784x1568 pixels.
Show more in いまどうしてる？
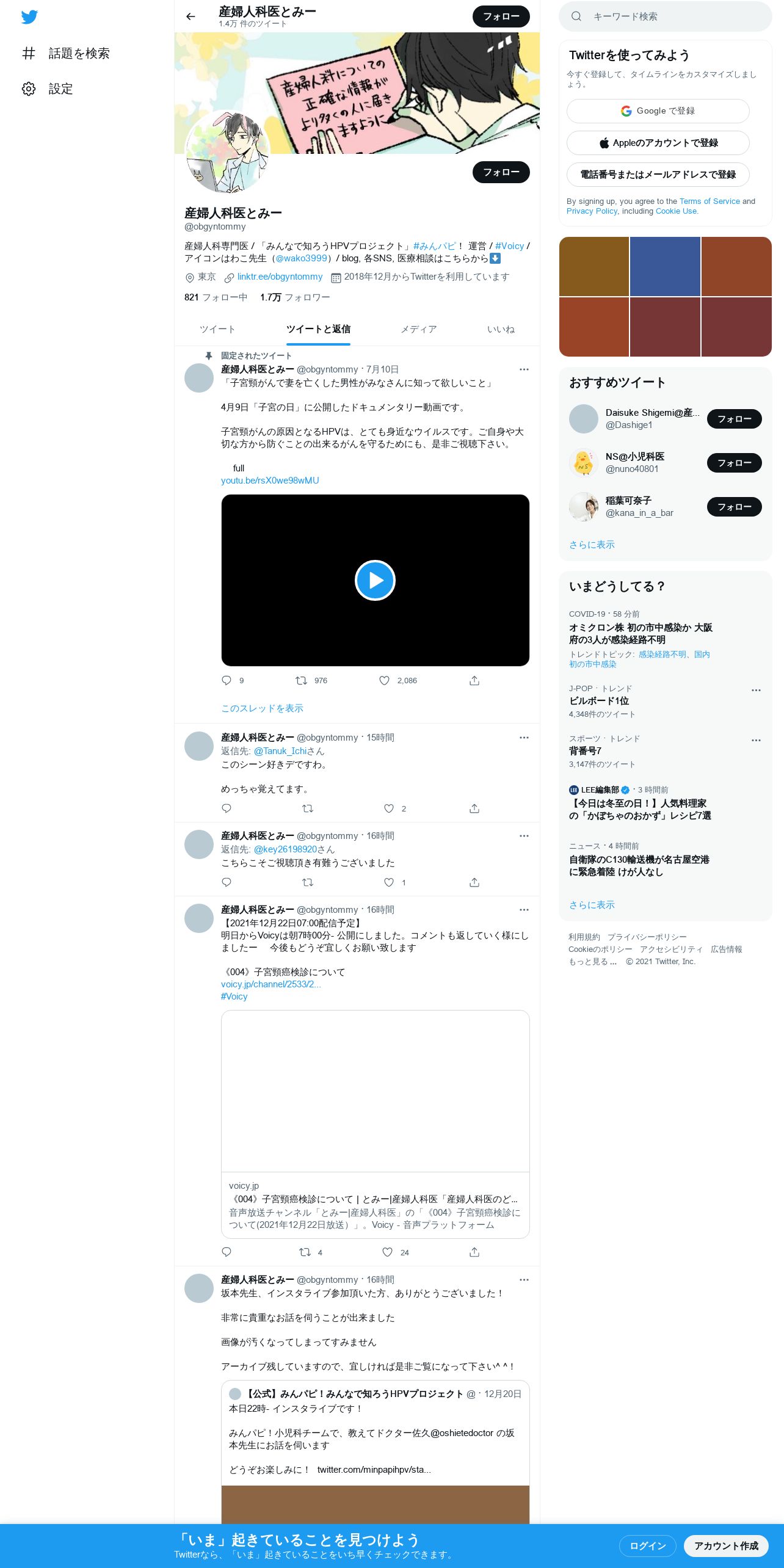(x=592, y=905)
